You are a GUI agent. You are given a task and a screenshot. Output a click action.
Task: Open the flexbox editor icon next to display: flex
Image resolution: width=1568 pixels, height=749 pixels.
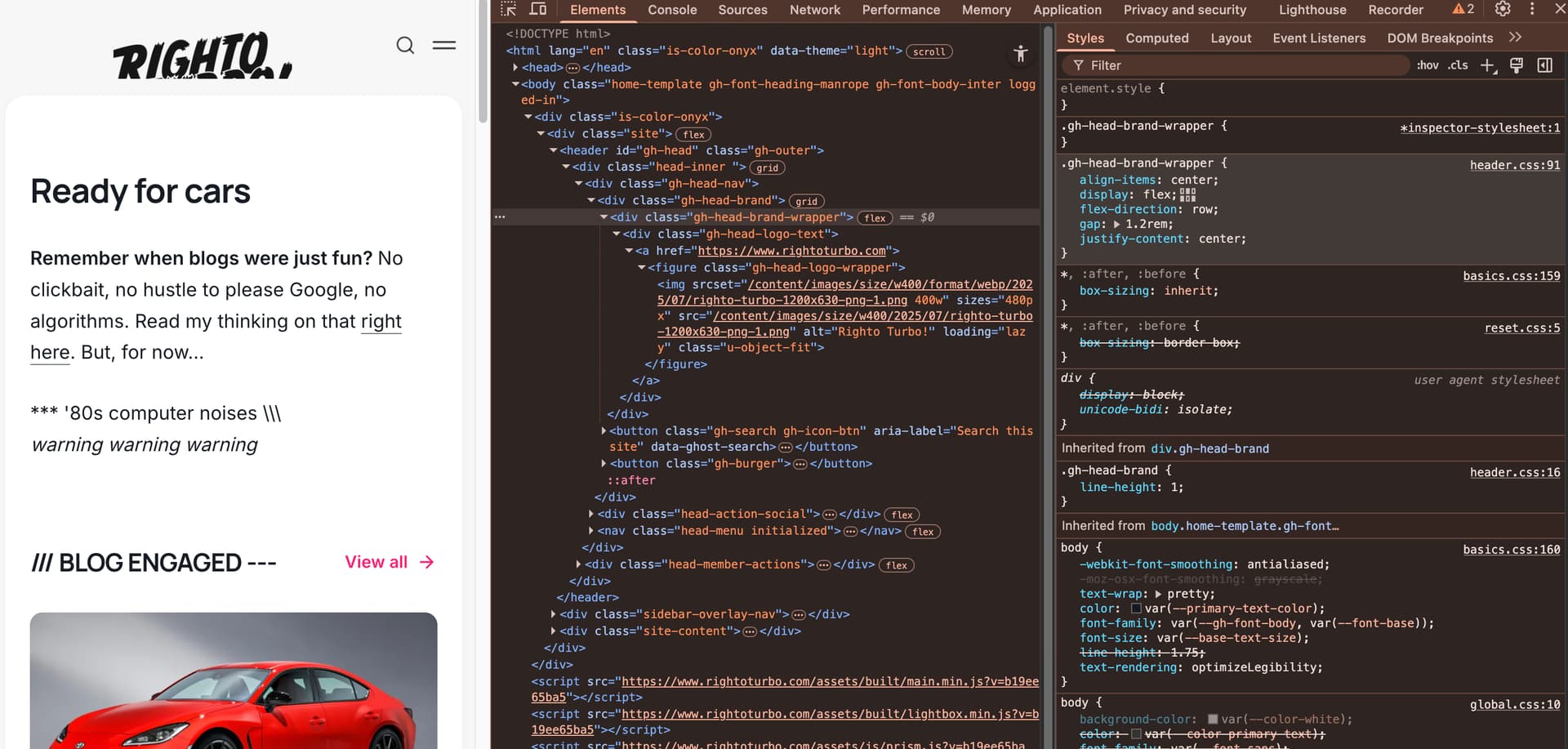click(x=1188, y=195)
